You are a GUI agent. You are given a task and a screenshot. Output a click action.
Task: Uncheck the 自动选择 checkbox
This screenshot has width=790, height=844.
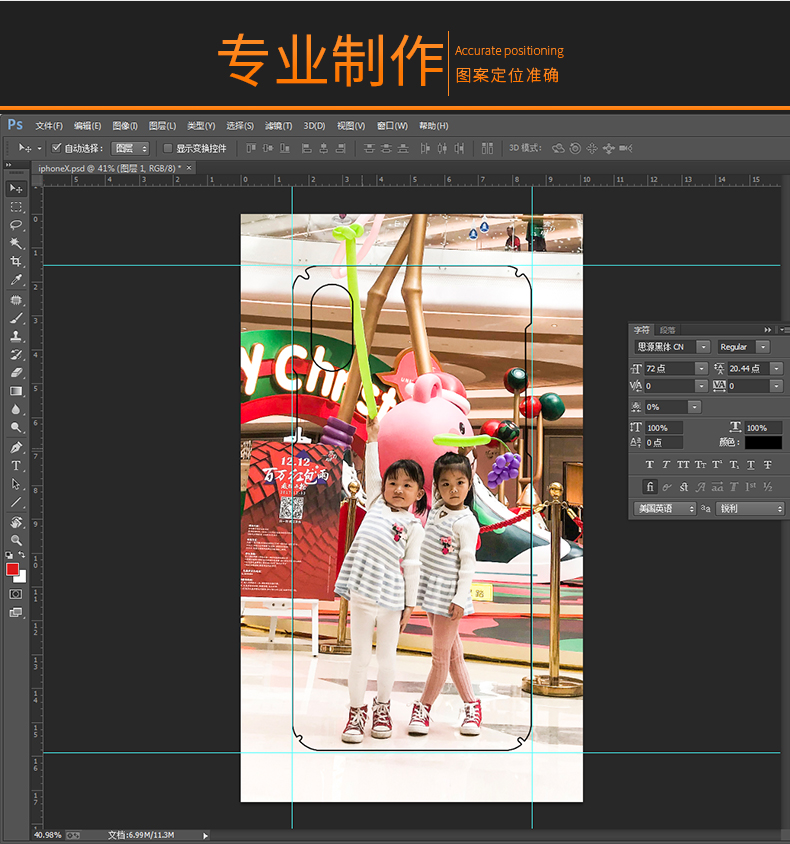coord(56,148)
